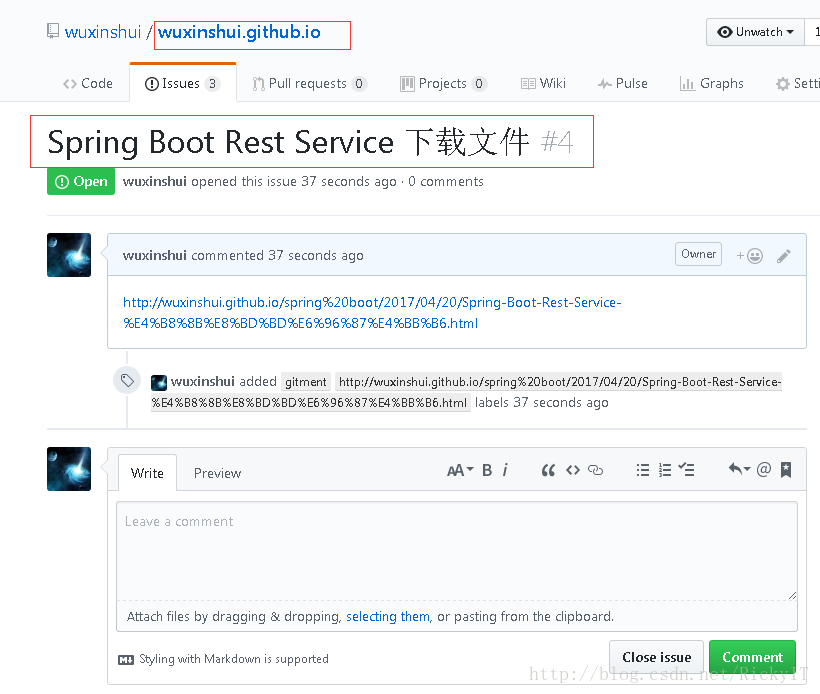
Task: Click the green Open issue status badge
Action: pos(81,181)
